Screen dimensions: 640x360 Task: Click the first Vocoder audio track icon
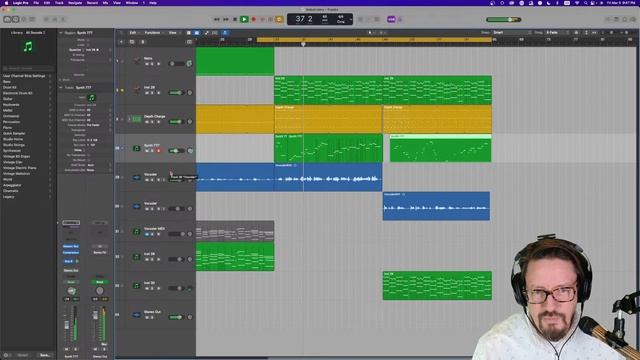(x=136, y=177)
